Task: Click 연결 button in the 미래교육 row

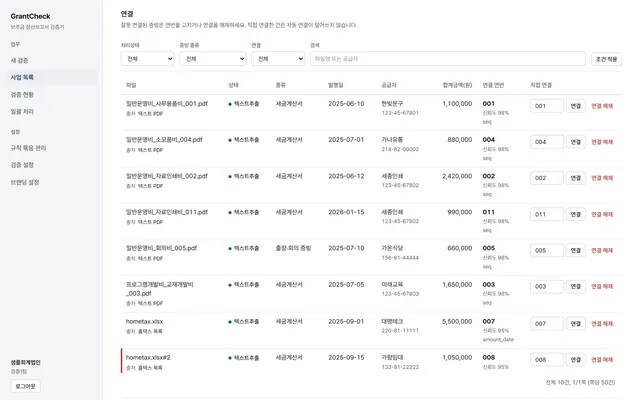Action: (x=576, y=287)
